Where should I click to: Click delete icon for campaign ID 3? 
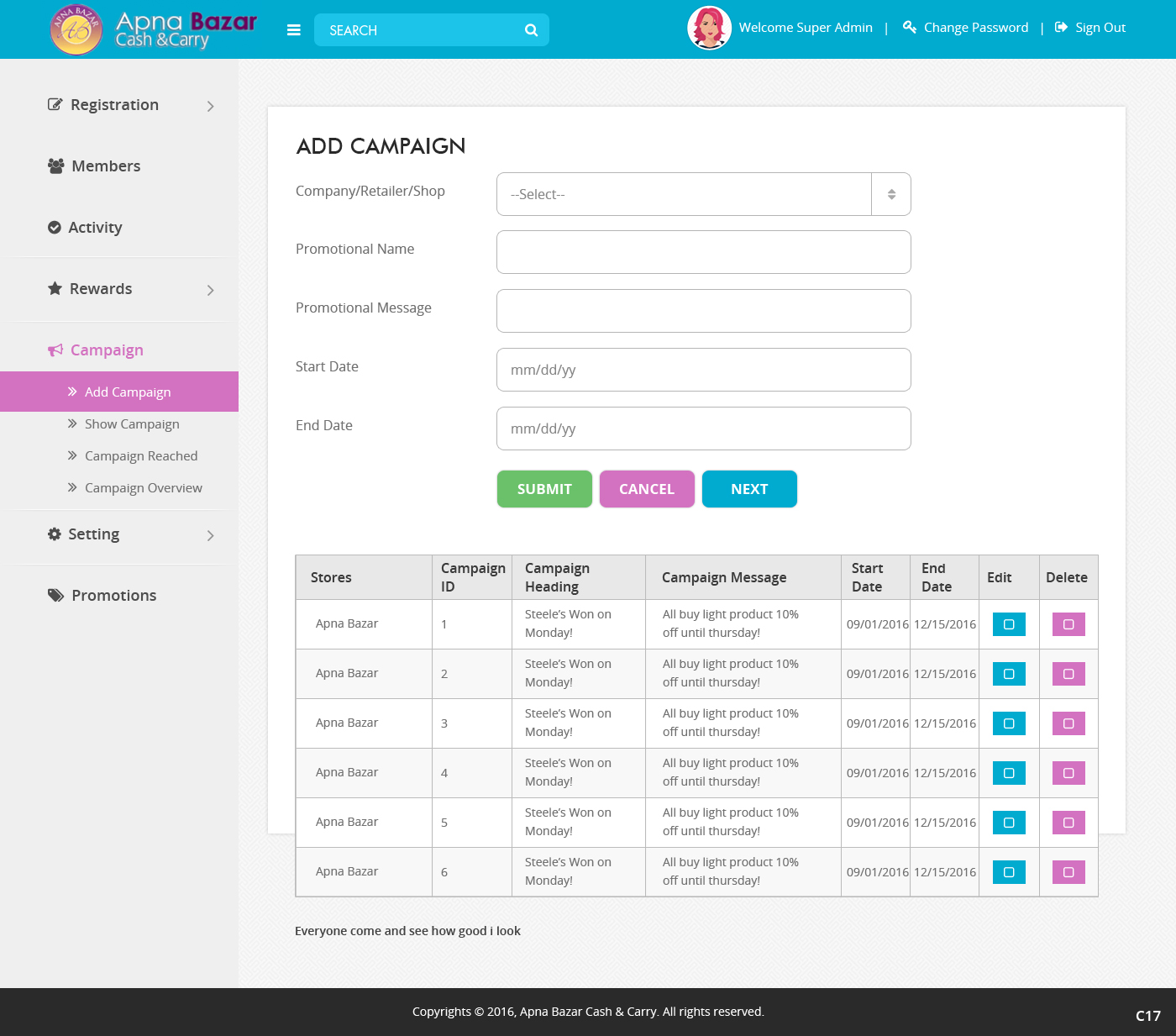click(1068, 723)
